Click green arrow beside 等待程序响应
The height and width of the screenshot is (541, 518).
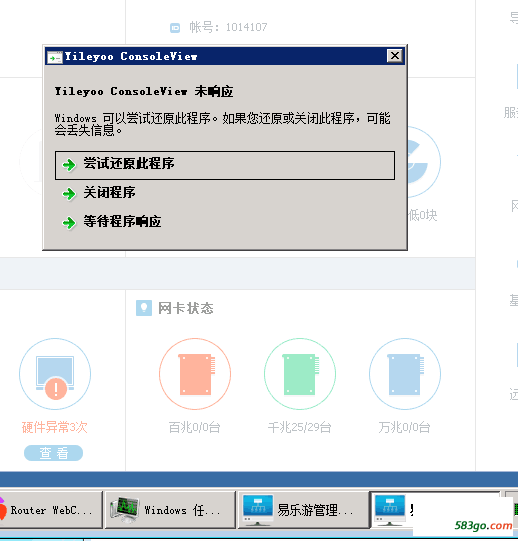(x=69, y=223)
